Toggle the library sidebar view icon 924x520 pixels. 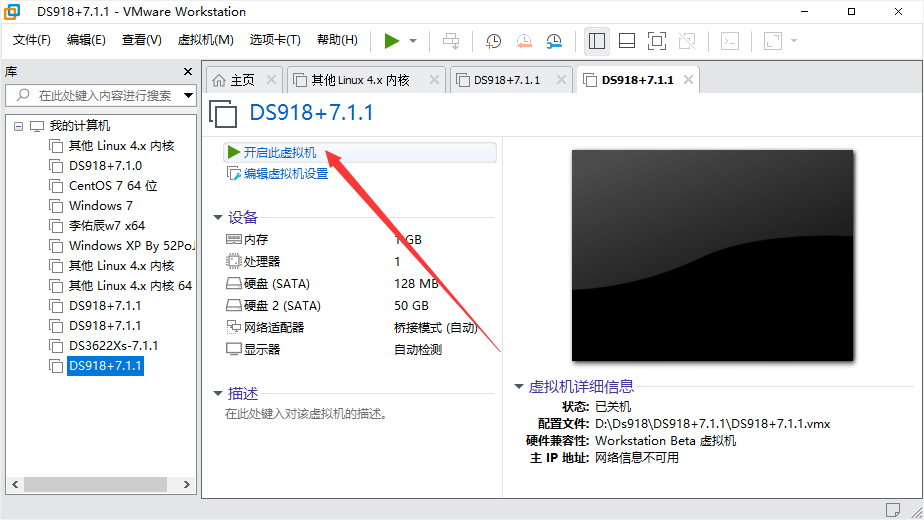[x=597, y=40]
